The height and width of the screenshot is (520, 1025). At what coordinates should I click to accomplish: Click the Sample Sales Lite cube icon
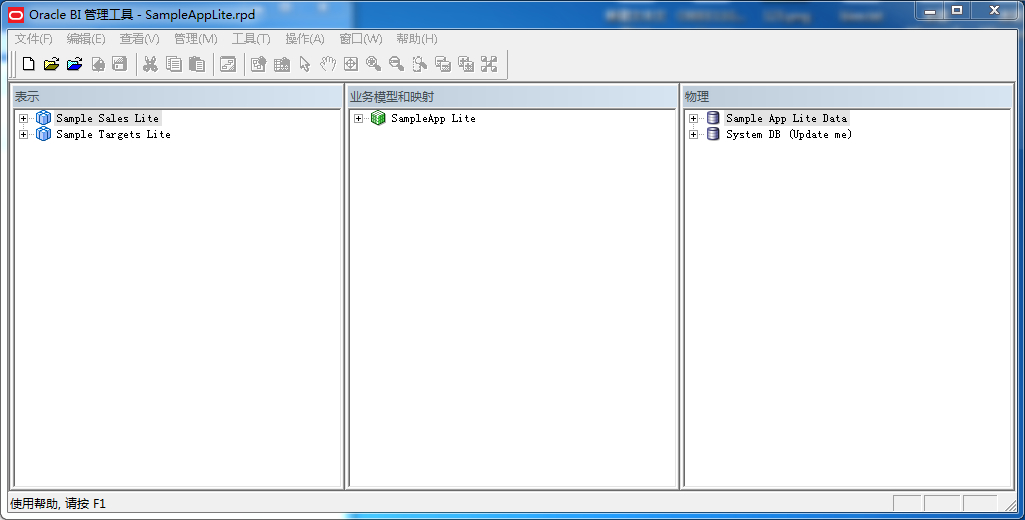[44, 118]
